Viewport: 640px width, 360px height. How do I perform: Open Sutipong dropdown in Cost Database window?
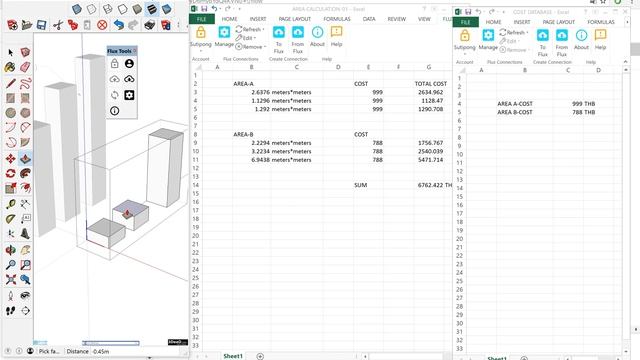(x=464, y=41)
